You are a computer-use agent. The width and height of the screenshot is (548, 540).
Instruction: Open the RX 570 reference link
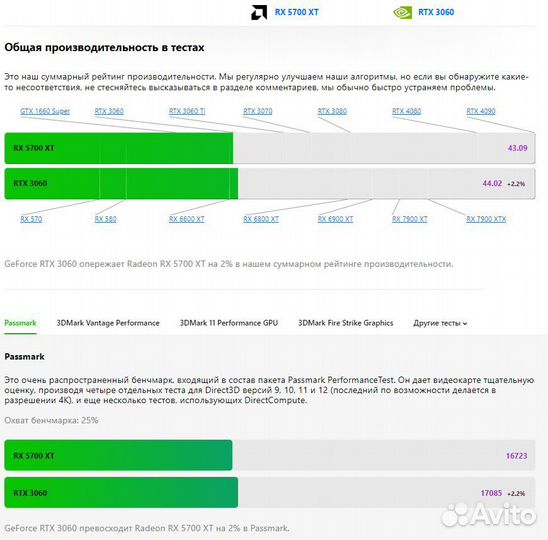[x=31, y=219]
